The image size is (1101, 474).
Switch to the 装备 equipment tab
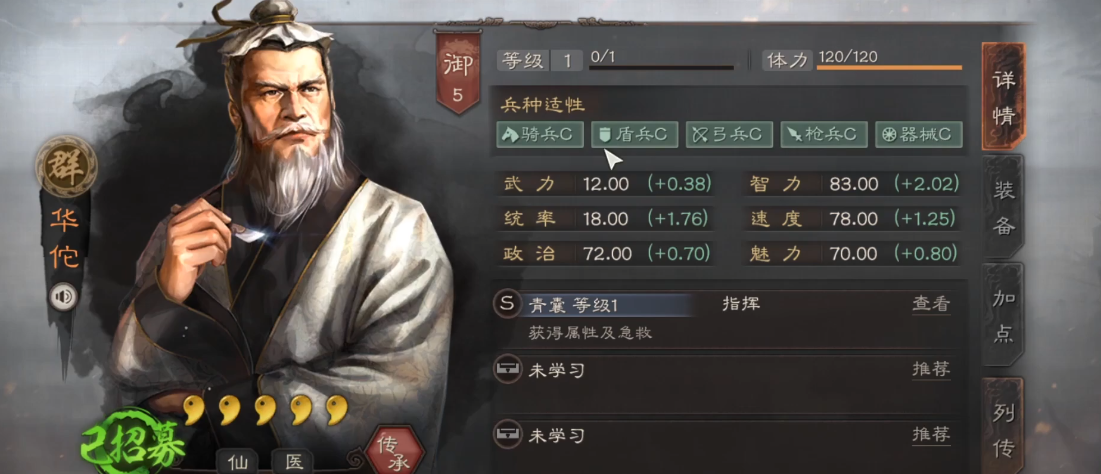[x=1003, y=207]
